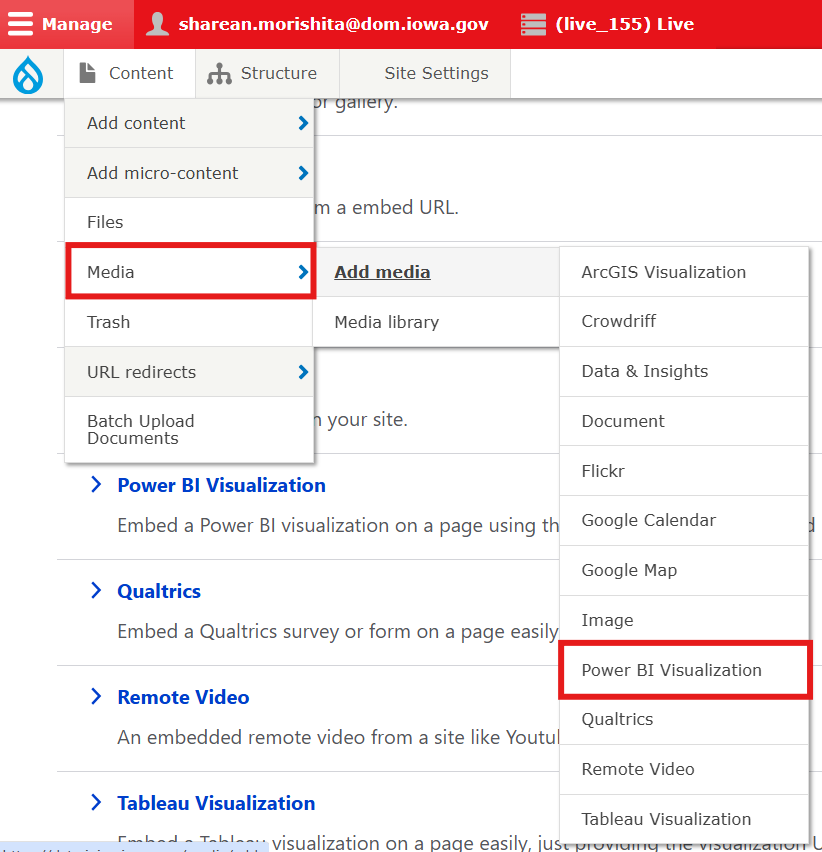822x852 pixels.
Task: Choose Data & Insights media type
Action: tap(684, 371)
